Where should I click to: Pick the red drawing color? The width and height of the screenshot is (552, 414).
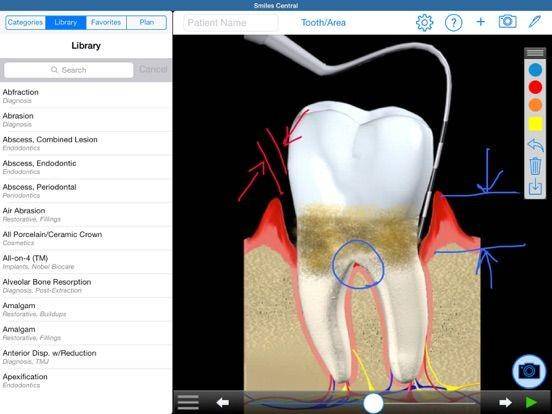click(x=535, y=87)
